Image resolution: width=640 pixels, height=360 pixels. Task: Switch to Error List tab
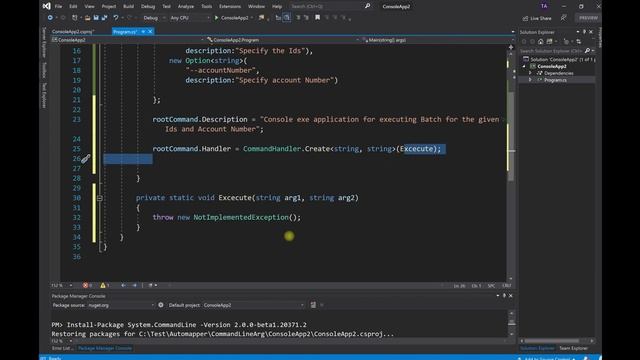[x=61, y=348]
